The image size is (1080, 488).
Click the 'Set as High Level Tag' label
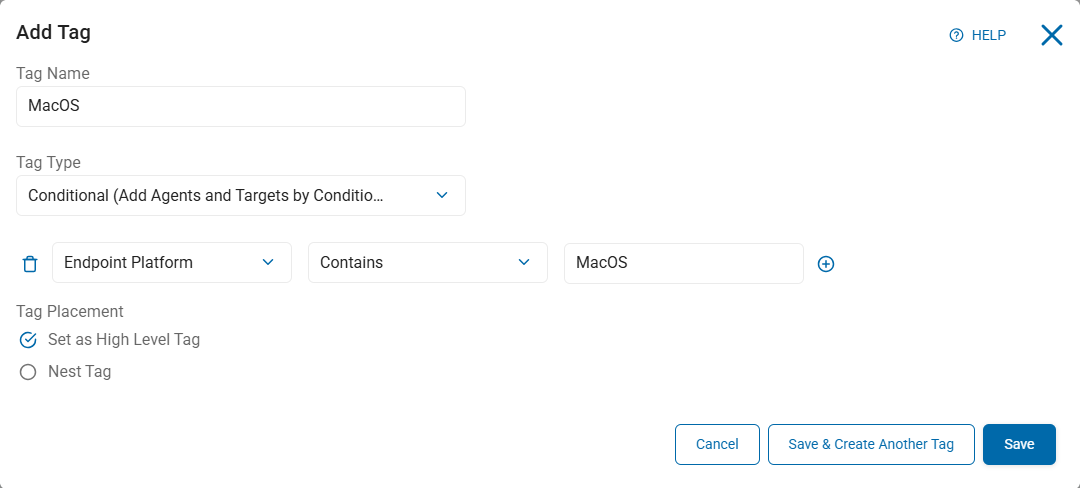click(x=124, y=340)
